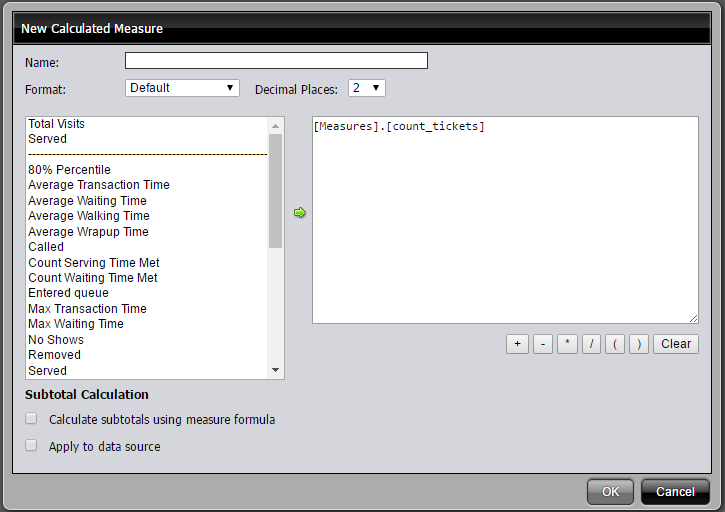Image resolution: width=725 pixels, height=512 pixels.
Task: Open the Format dropdown
Action: tap(182, 88)
